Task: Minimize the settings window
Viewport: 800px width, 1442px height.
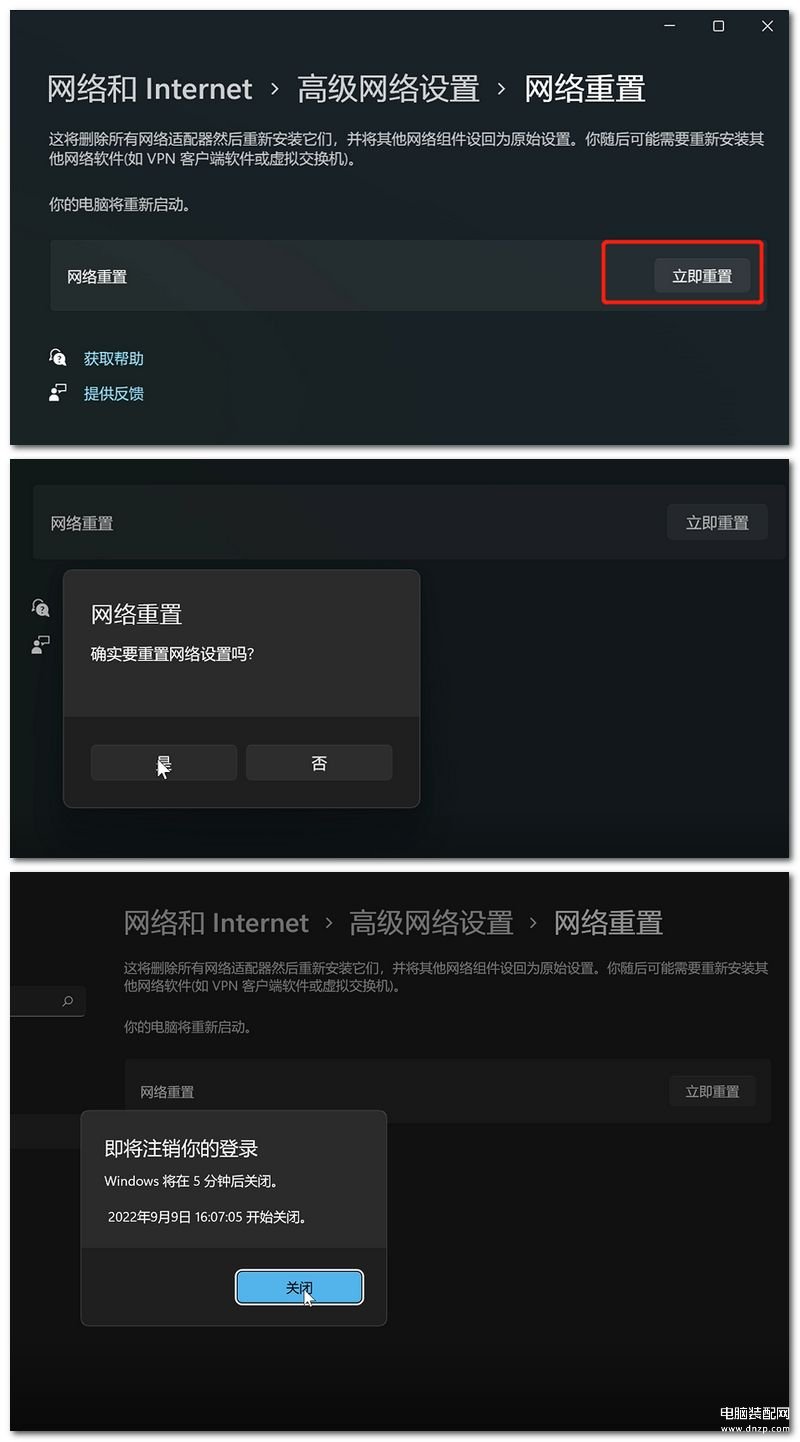Action: 669,27
